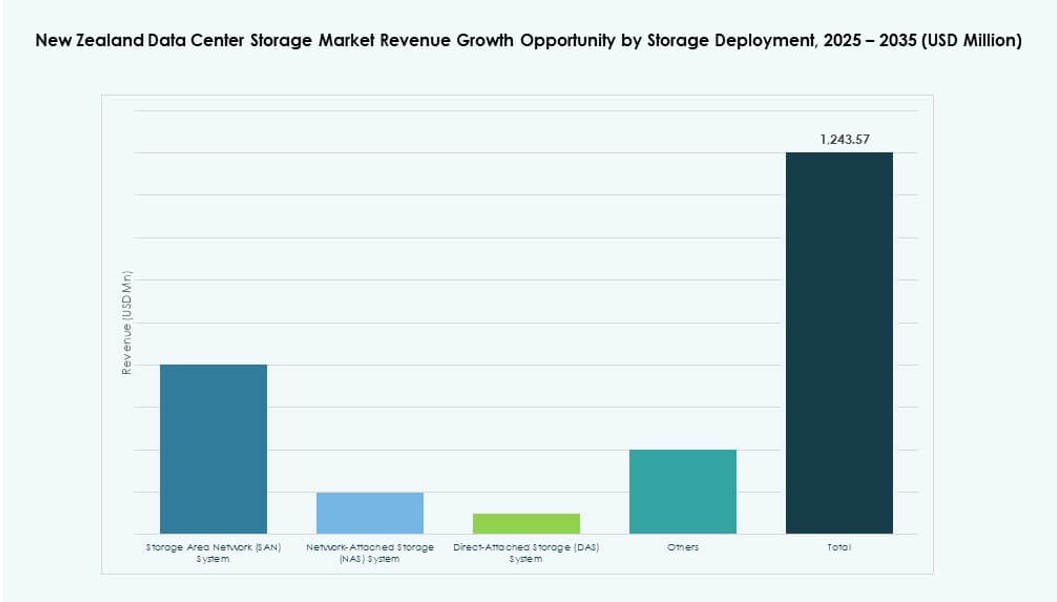Click the Total axis label
The height and width of the screenshot is (602, 1057).
click(840, 547)
